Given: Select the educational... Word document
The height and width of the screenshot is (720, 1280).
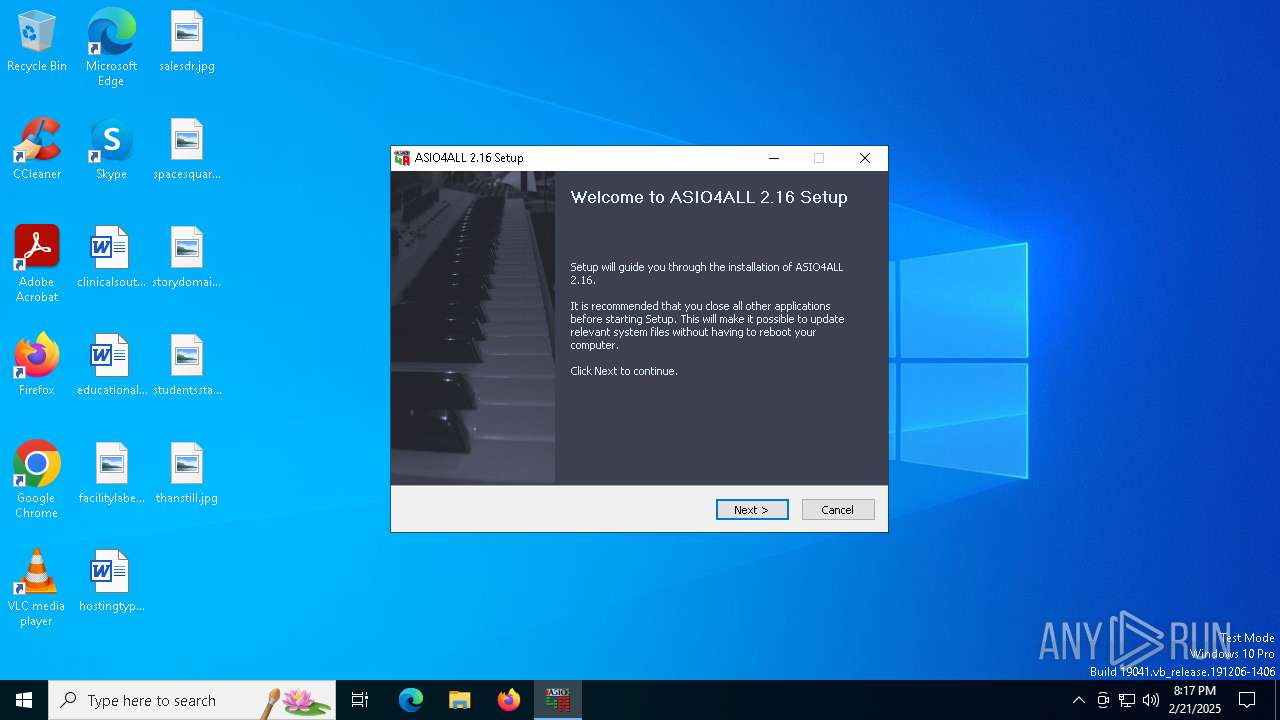Looking at the screenshot, I should click(111, 366).
